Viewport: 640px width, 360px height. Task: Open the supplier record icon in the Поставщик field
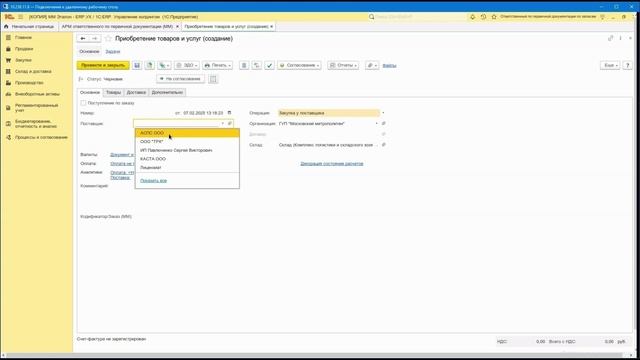[230, 123]
